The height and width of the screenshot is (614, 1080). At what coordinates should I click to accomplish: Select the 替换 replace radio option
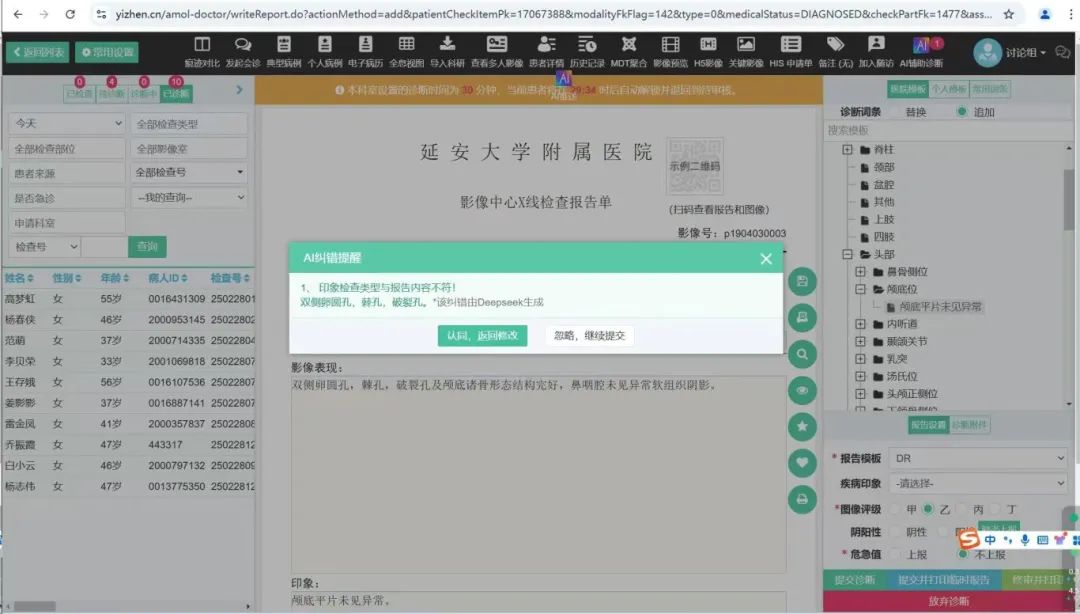click(895, 112)
